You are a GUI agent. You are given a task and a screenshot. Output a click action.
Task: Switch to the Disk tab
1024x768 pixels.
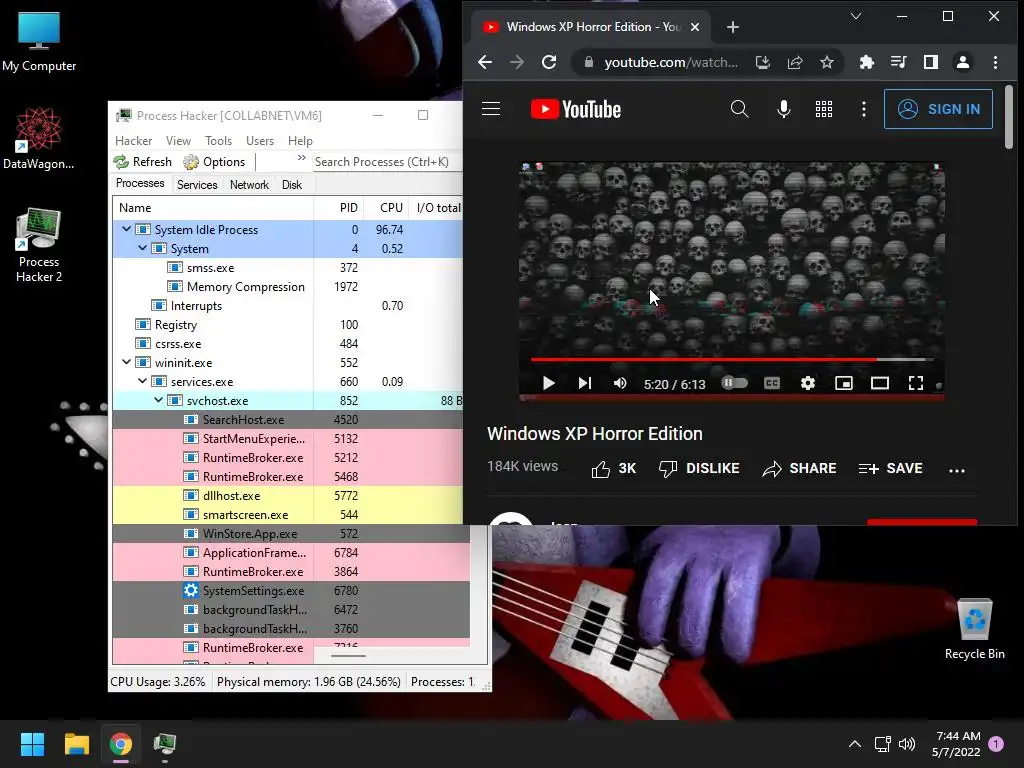292,185
